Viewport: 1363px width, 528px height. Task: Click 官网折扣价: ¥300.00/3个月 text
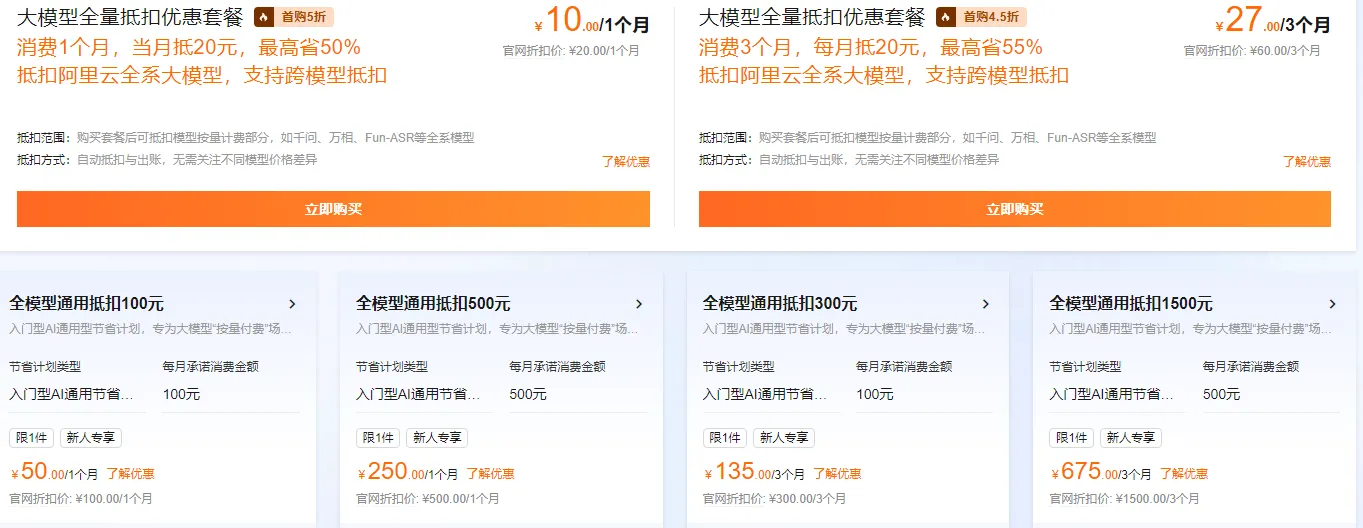coord(775,498)
